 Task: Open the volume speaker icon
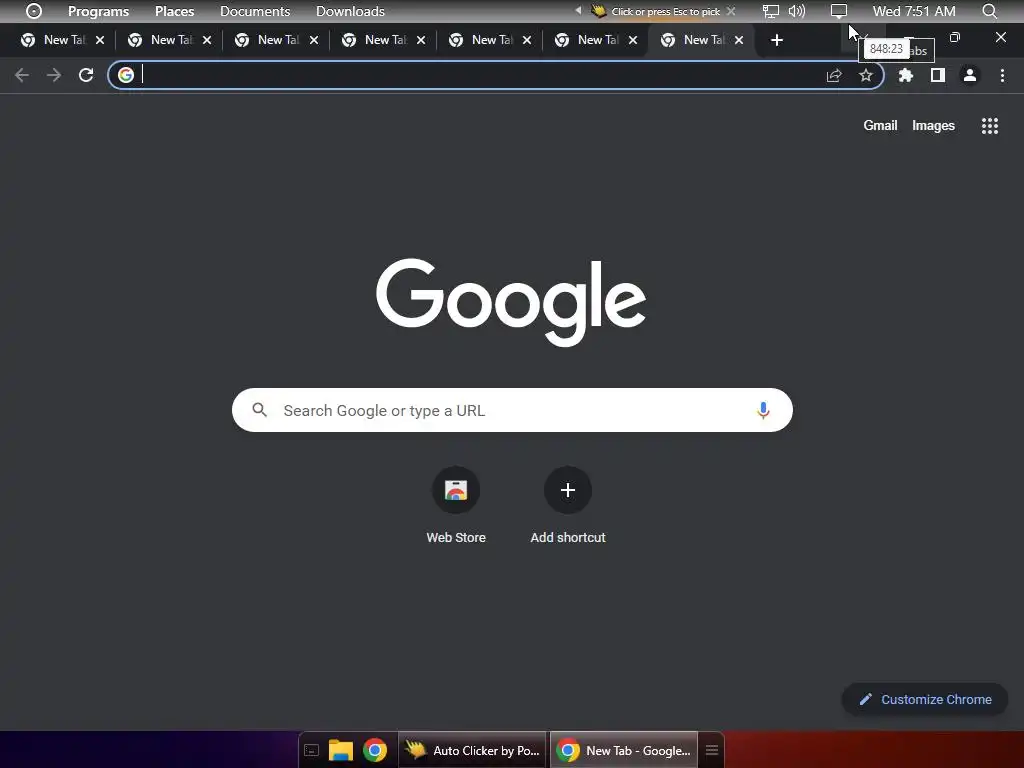tap(797, 11)
